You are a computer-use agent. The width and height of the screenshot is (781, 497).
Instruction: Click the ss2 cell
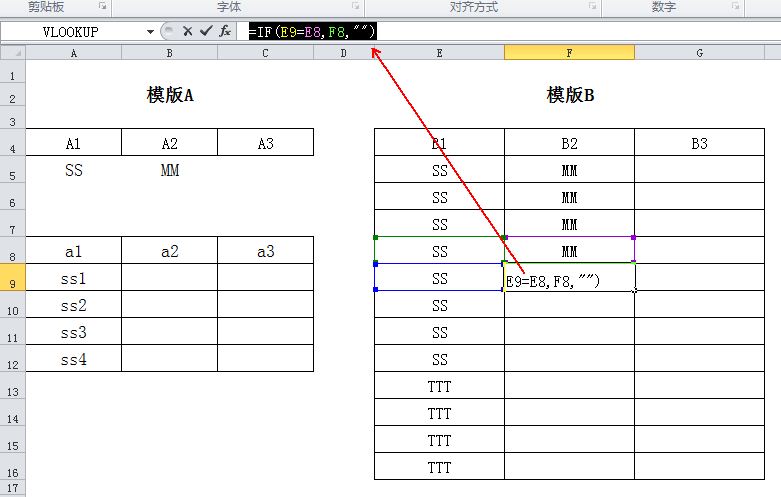tap(74, 304)
